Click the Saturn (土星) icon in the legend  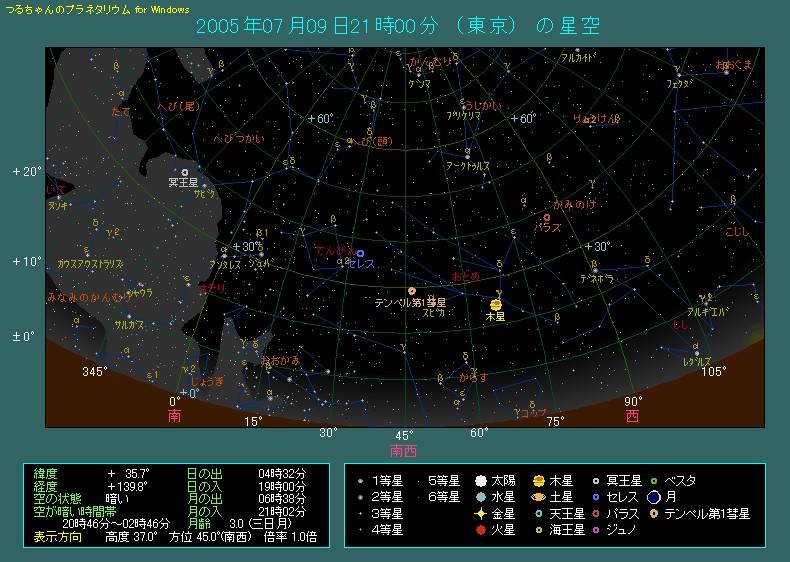(x=538, y=496)
